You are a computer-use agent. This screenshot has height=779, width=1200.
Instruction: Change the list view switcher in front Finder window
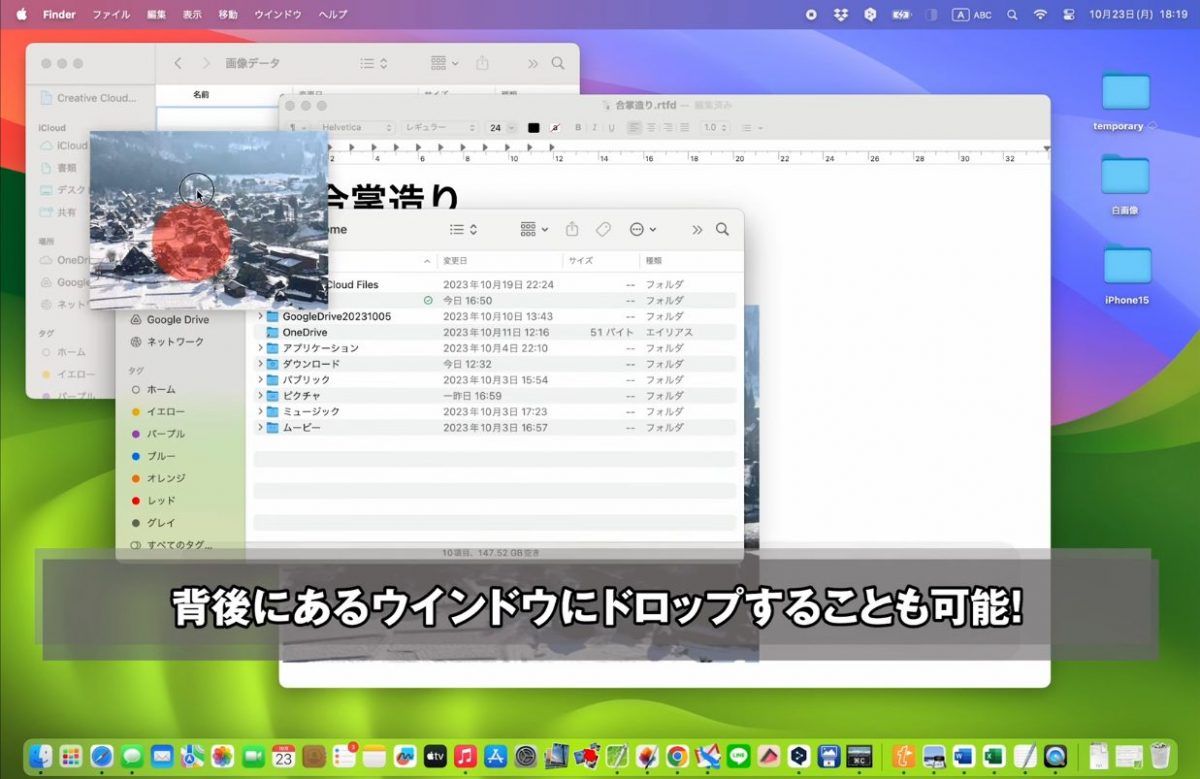[463, 229]
